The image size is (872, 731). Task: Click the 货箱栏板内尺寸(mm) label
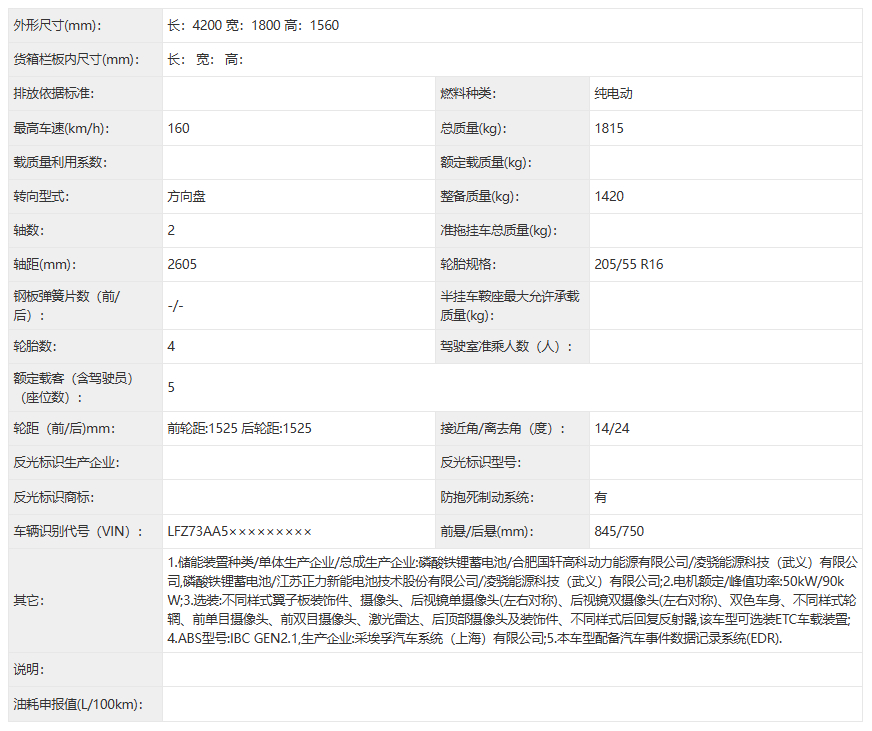click(76, 60)
